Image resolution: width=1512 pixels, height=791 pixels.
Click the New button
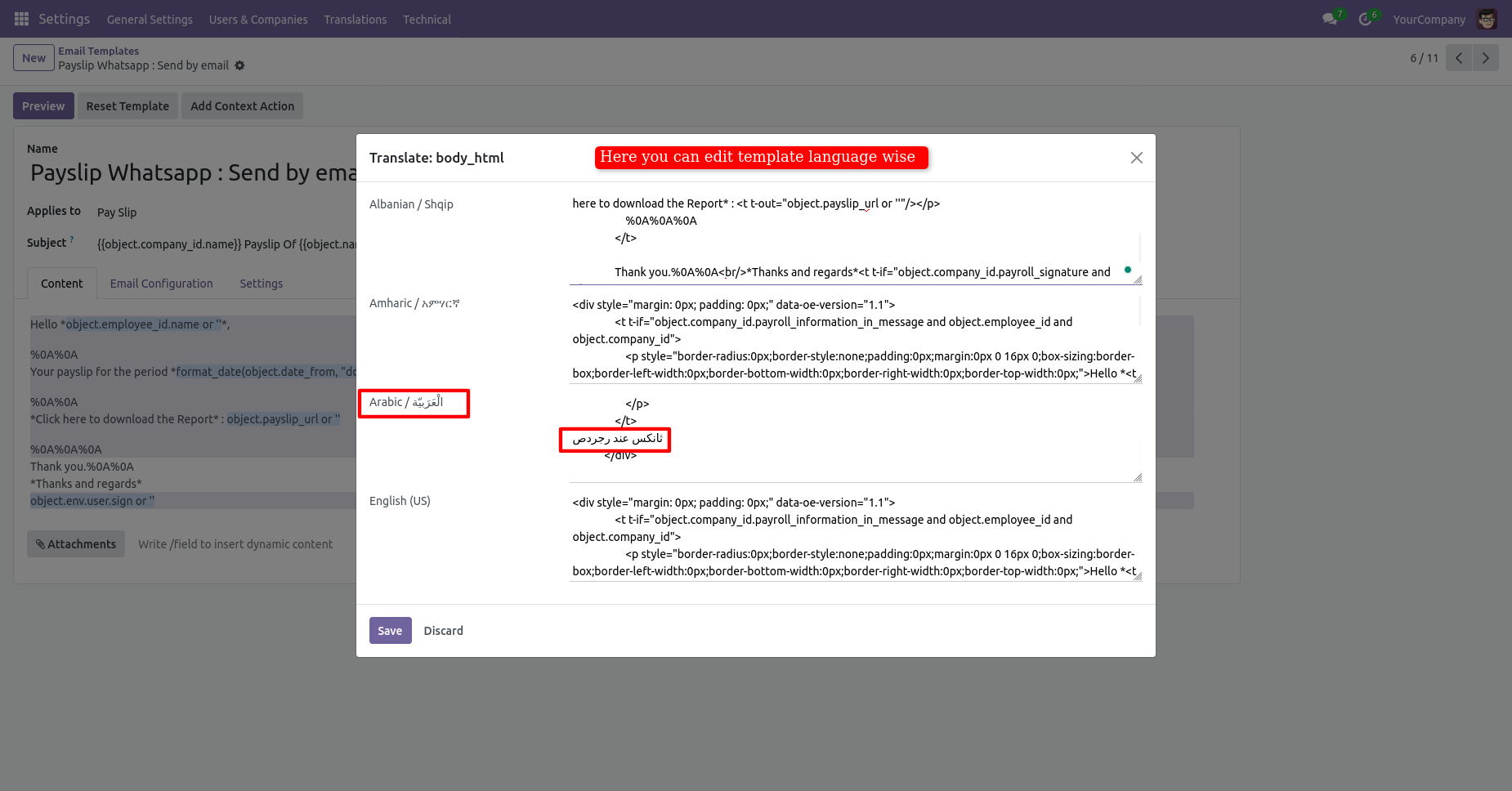(x=34, y=58)
